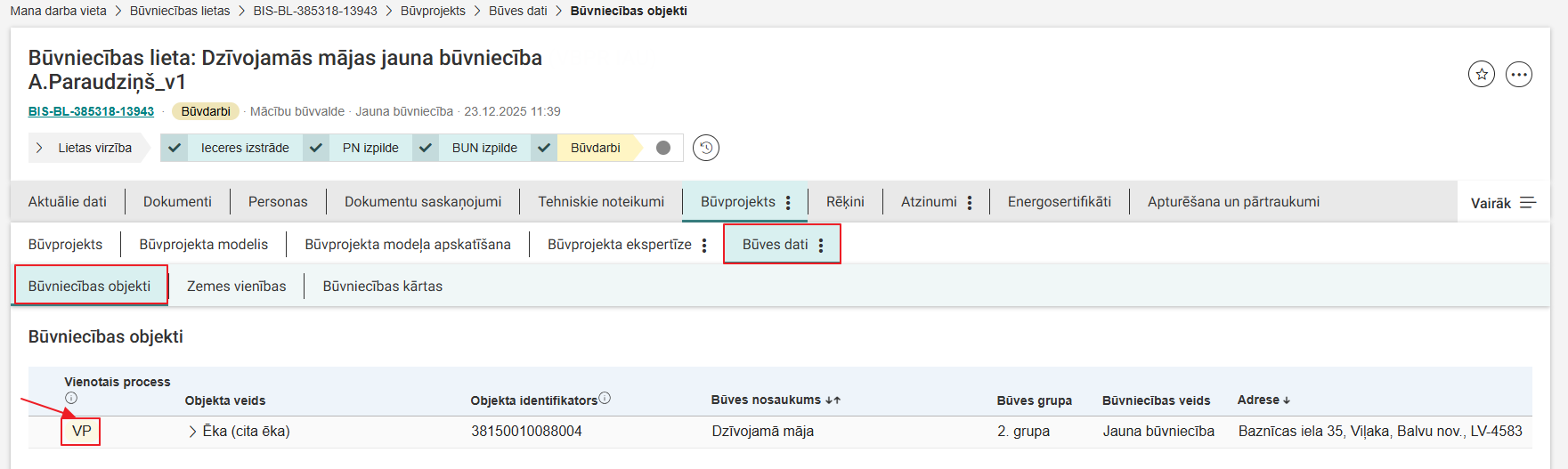Open kebab menu on Atzinumi tab
This screenshot has width=1568, height=469.
tap(970, 203)
